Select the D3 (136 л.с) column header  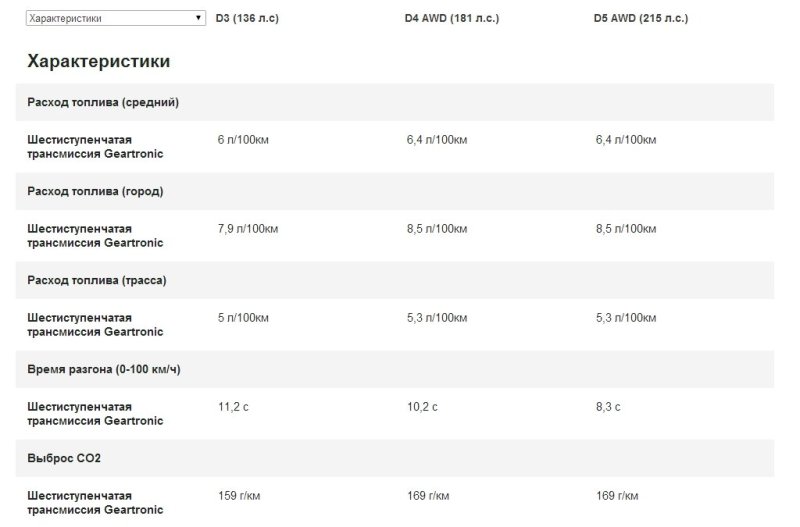(x=247, y=18)
